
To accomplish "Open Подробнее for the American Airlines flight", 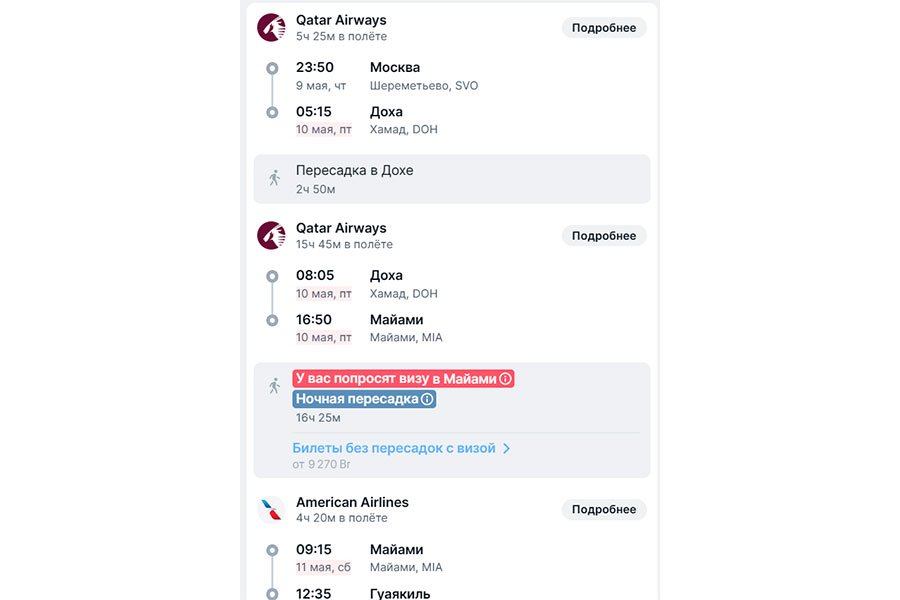I will [x=603, y=510].
